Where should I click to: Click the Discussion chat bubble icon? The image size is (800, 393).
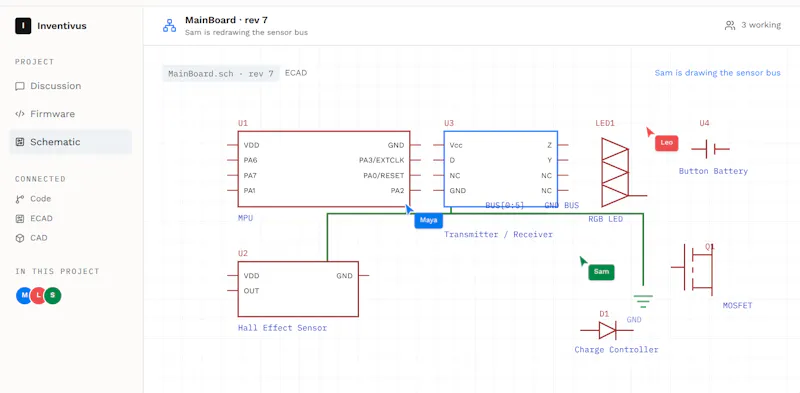coord(20,86)
